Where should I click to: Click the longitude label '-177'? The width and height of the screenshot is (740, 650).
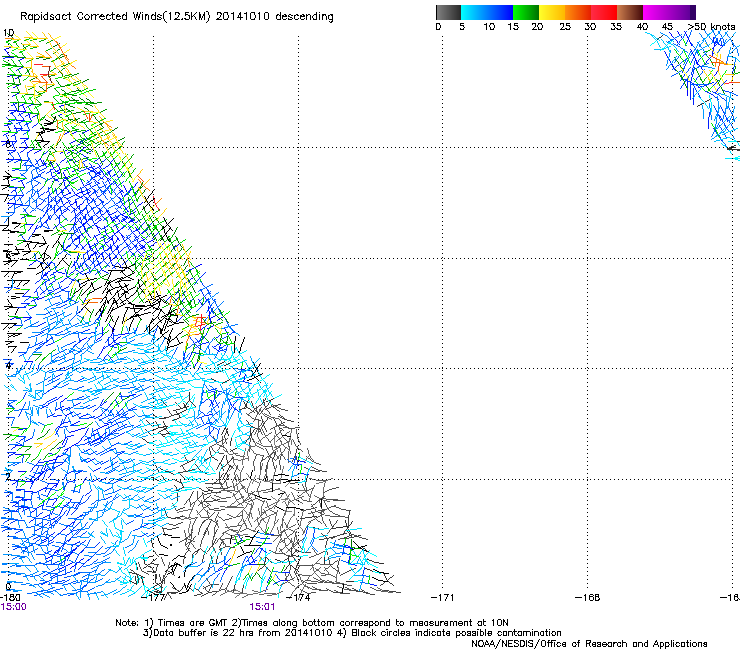pos(153,598)
